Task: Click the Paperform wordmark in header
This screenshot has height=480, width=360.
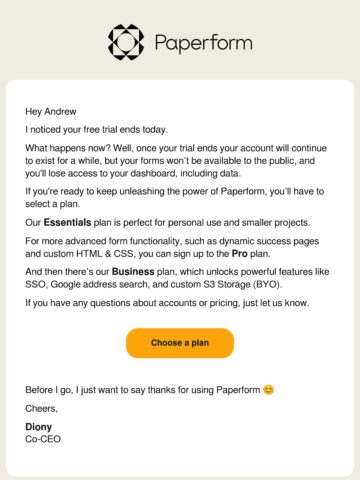Action: (204, 43)
